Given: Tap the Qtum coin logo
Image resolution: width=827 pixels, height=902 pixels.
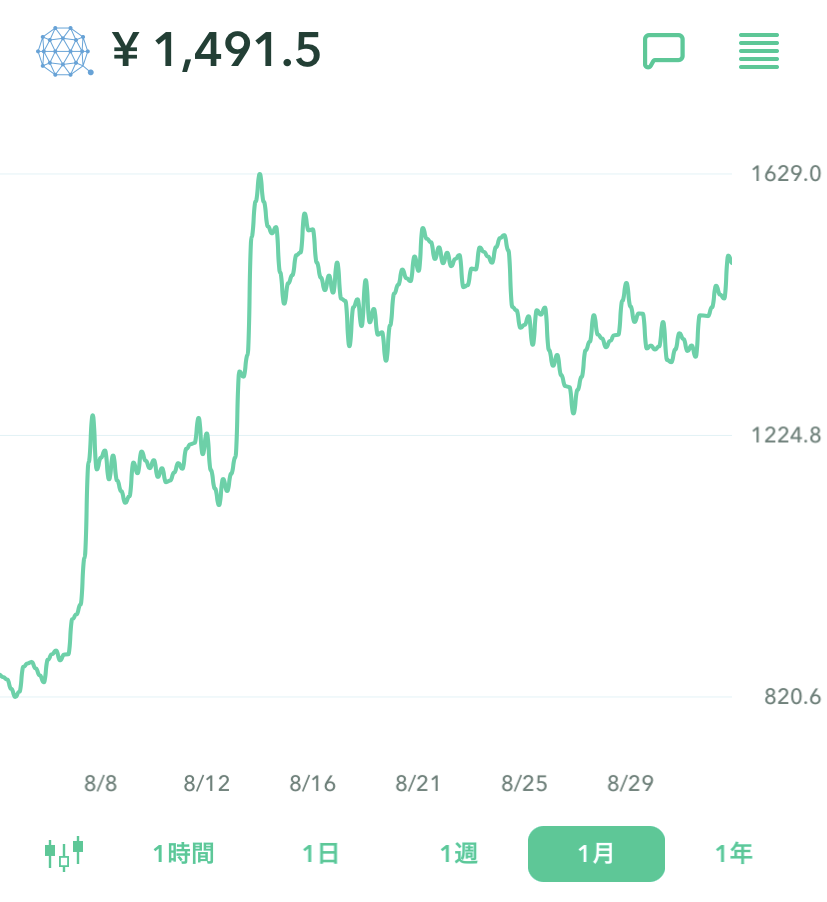Looking at the screenshot, I should [64, 50].
